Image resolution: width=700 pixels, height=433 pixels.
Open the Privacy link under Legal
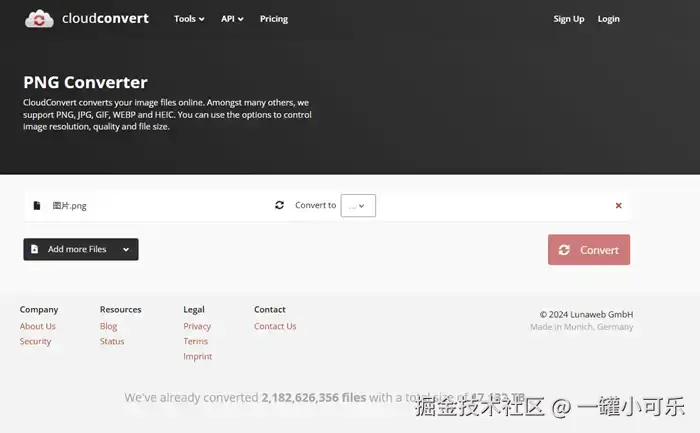(197, 326)
